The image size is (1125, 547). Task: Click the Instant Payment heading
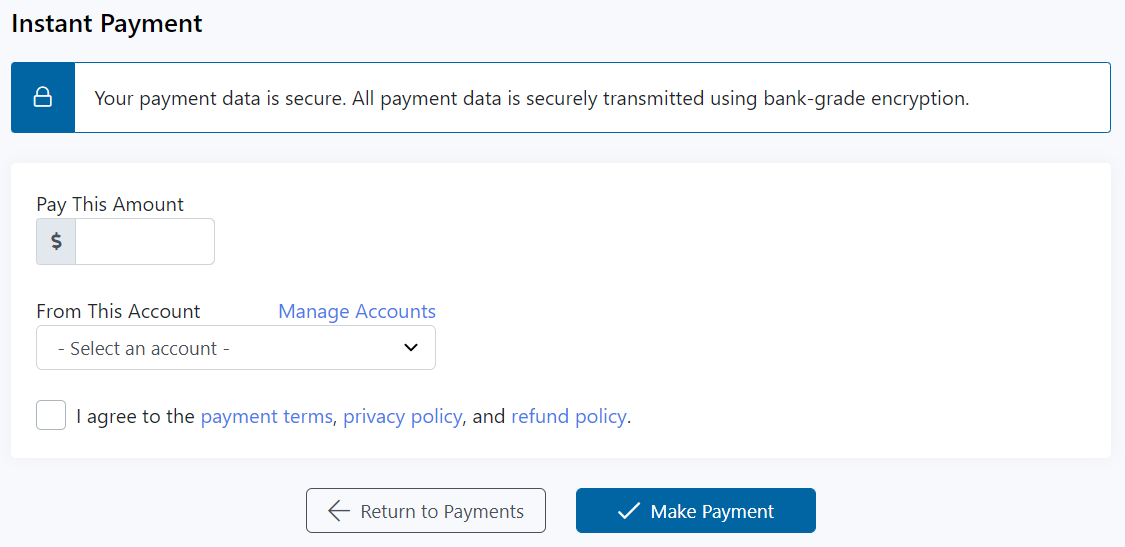pyautogui.click(x=107, y=24)
